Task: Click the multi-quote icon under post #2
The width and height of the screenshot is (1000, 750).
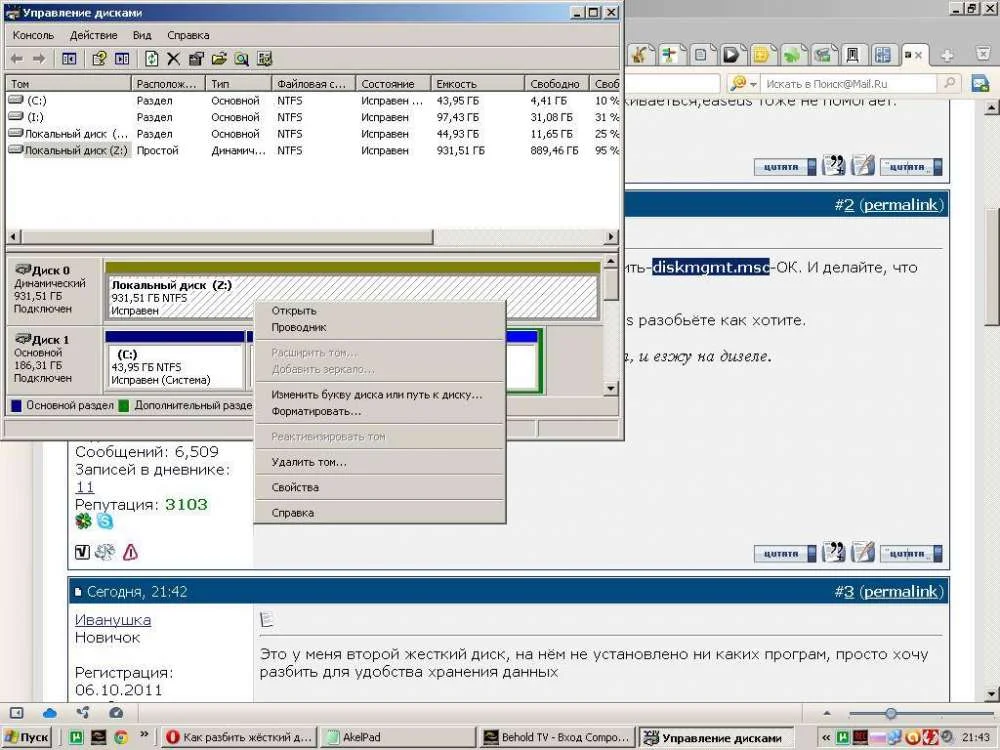Action: click(x=834, y=552)
